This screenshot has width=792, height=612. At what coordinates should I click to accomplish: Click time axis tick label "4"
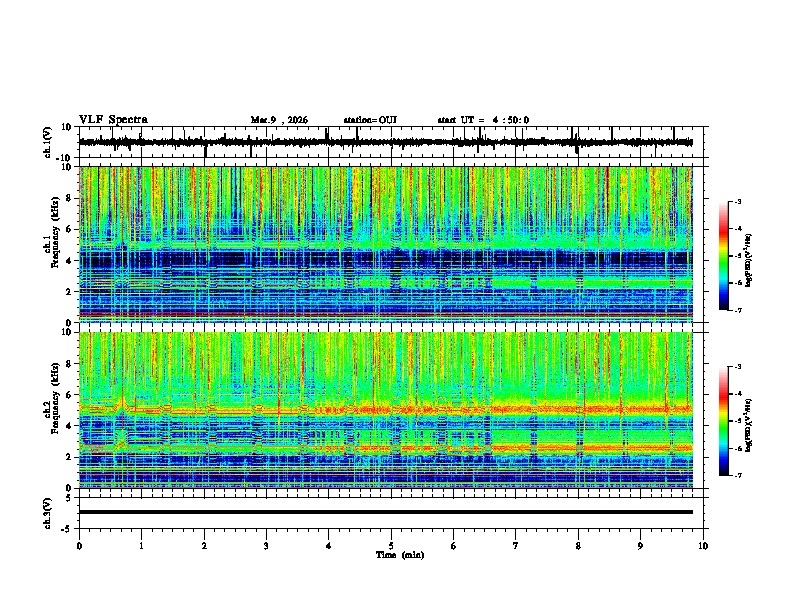tap(329, 546)
